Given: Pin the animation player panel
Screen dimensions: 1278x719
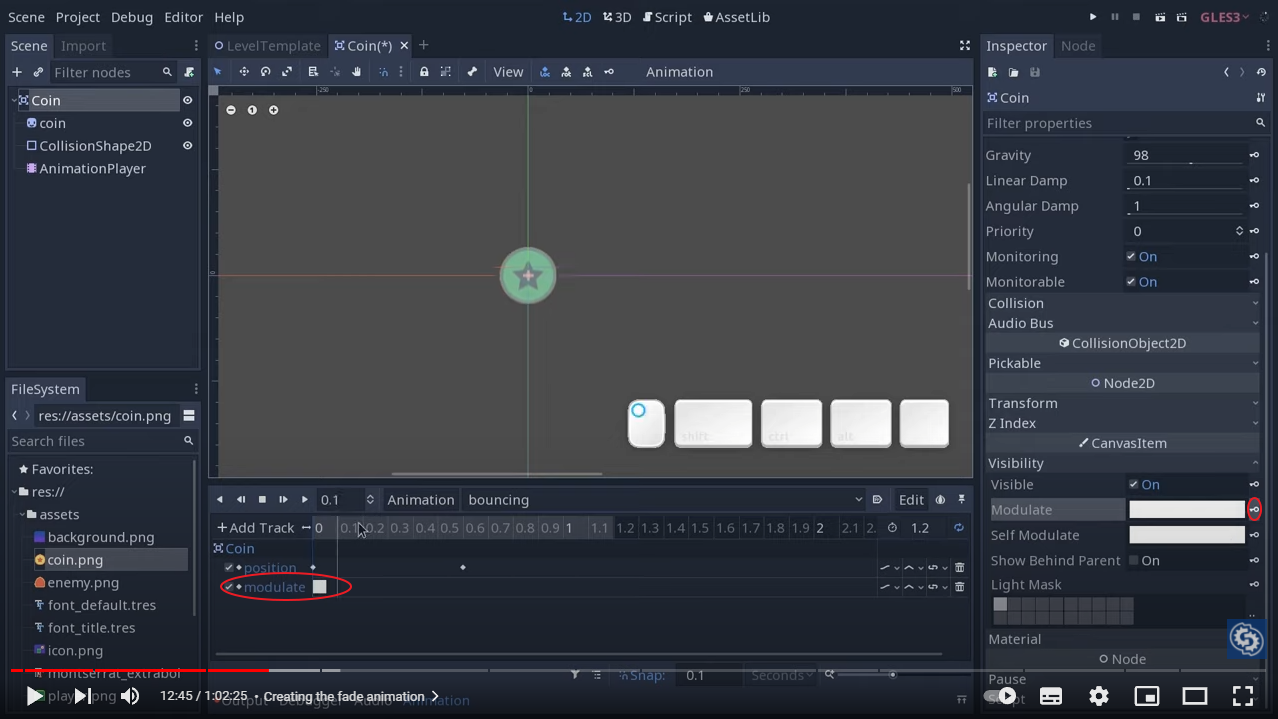Looking at the screenshot, I should tap(962, 500).
